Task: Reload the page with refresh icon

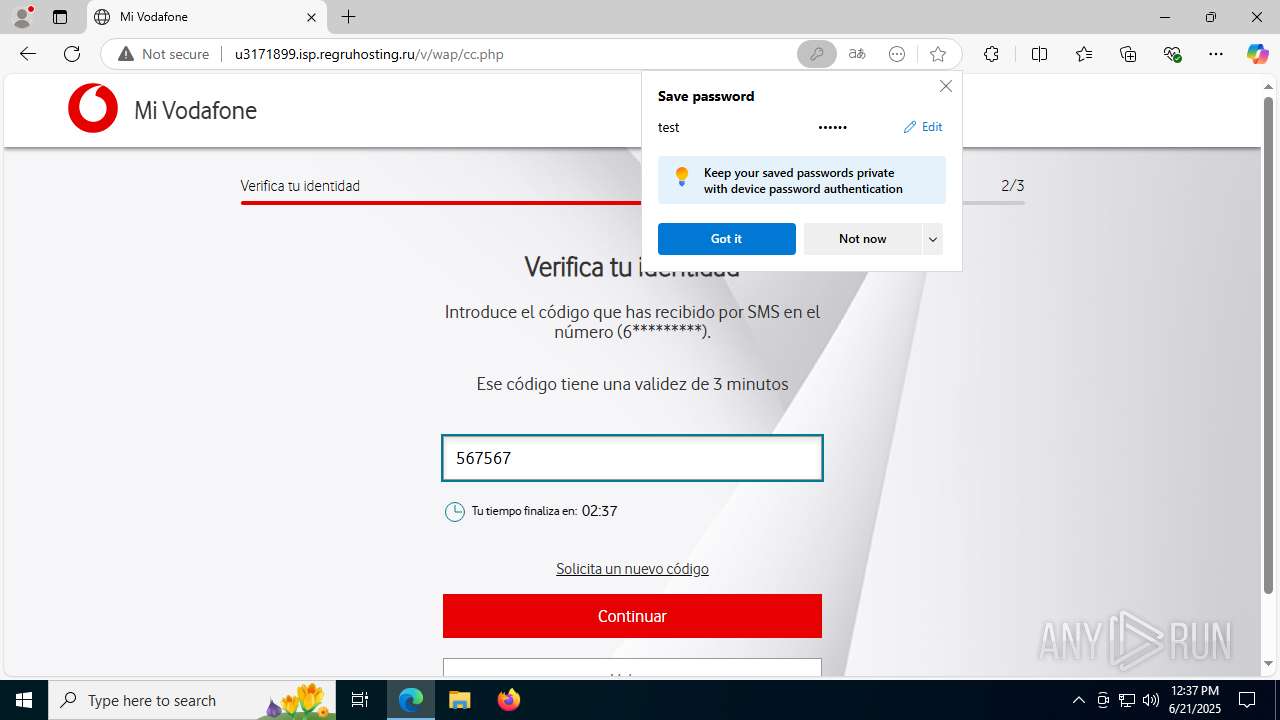Action: (x=72, y=54)
